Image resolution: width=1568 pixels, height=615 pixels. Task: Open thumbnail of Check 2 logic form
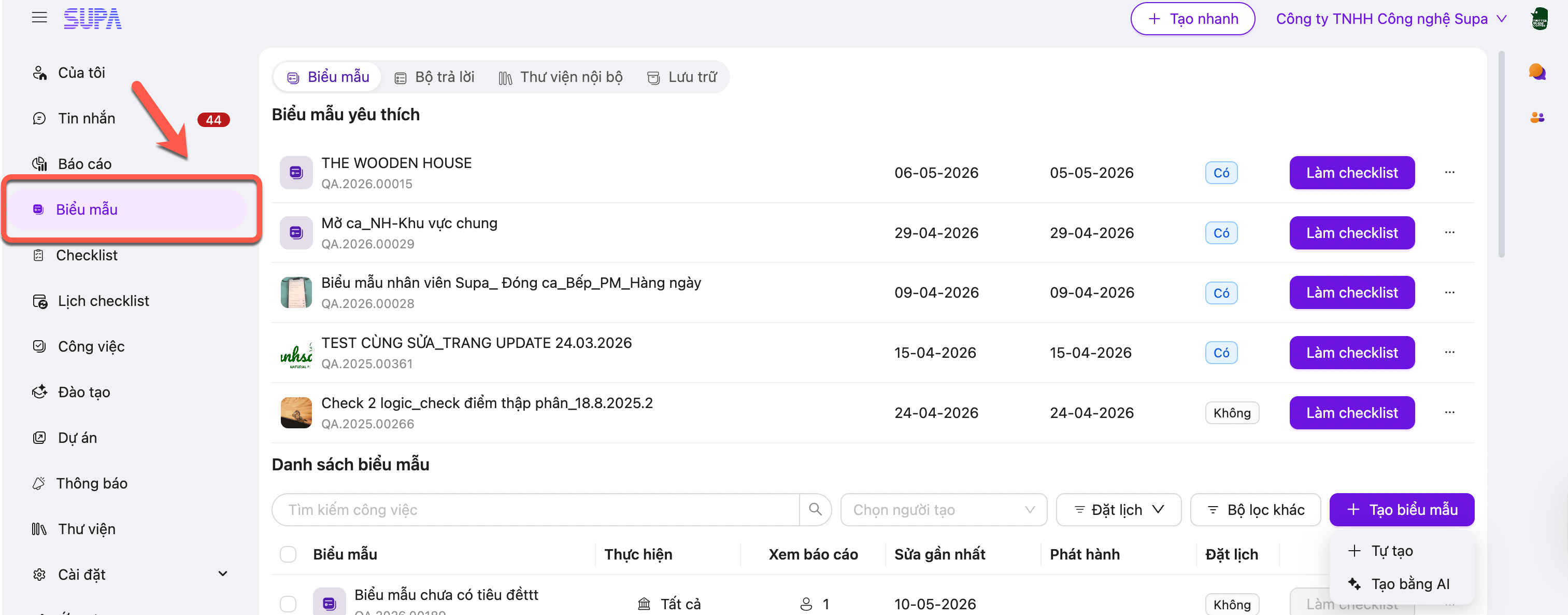296,413
